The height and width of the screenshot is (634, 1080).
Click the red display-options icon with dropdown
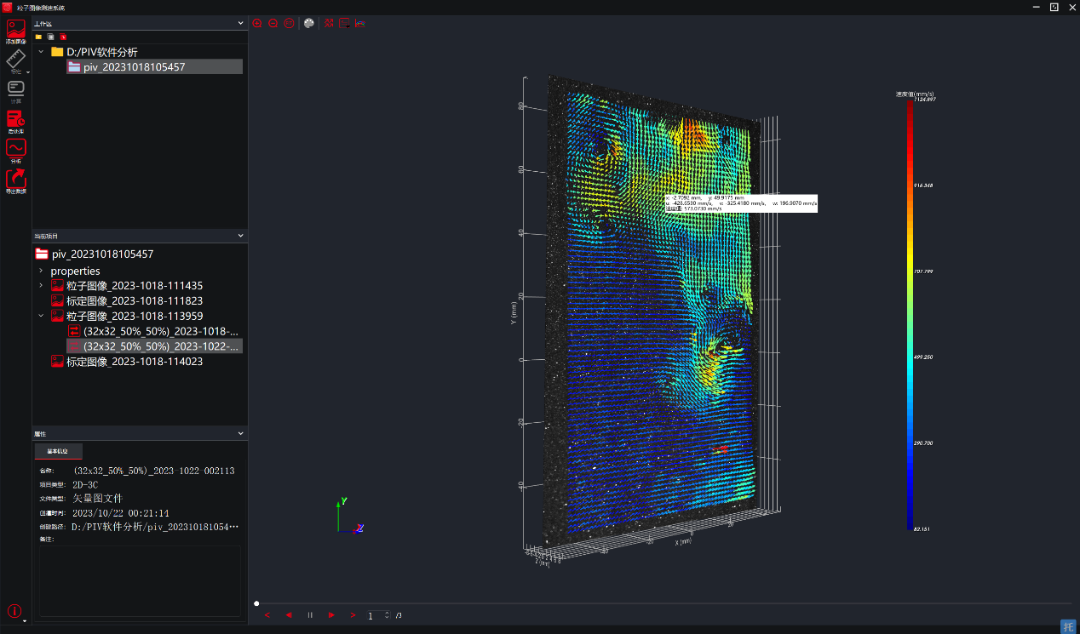(344, 23)
